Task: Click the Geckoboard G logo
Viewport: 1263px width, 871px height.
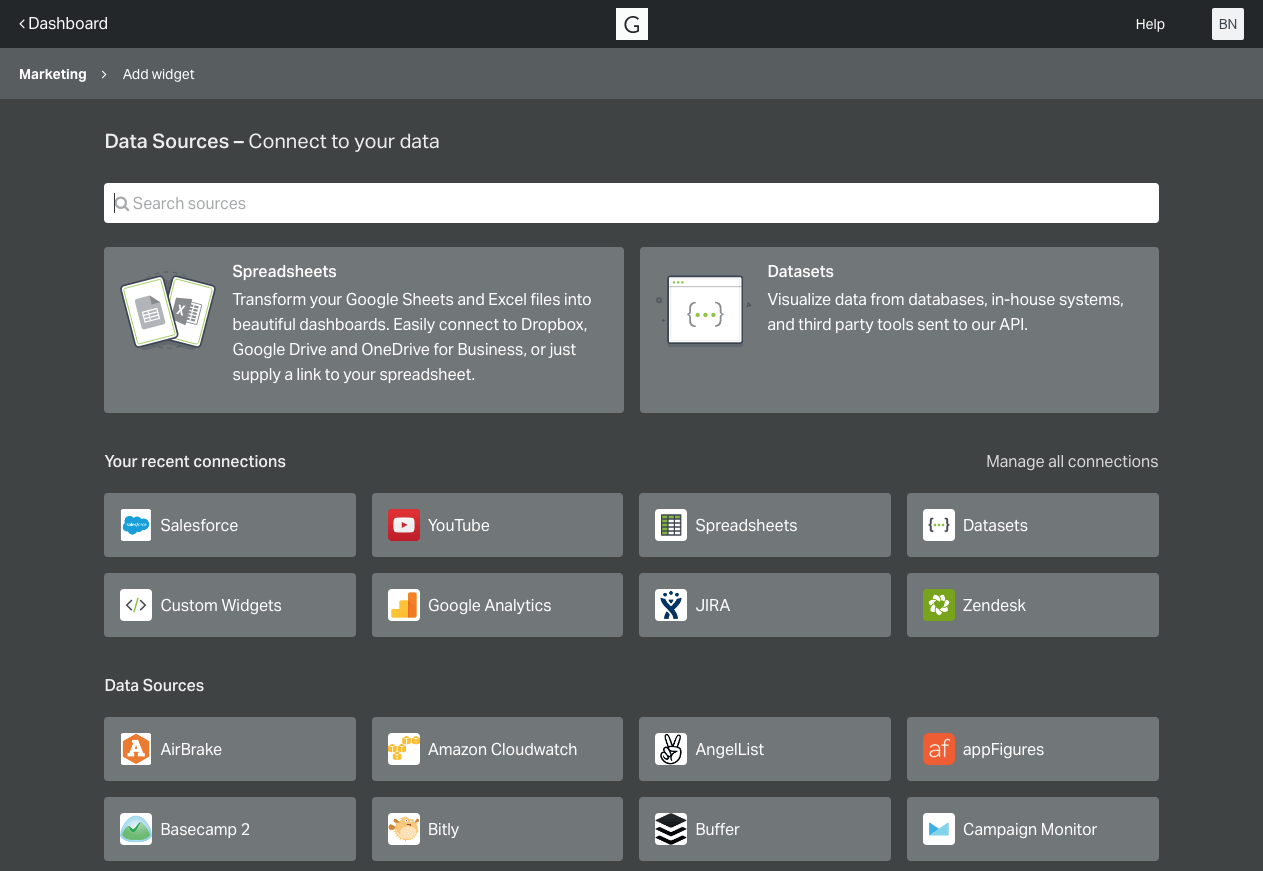Action: pos(632,24)
